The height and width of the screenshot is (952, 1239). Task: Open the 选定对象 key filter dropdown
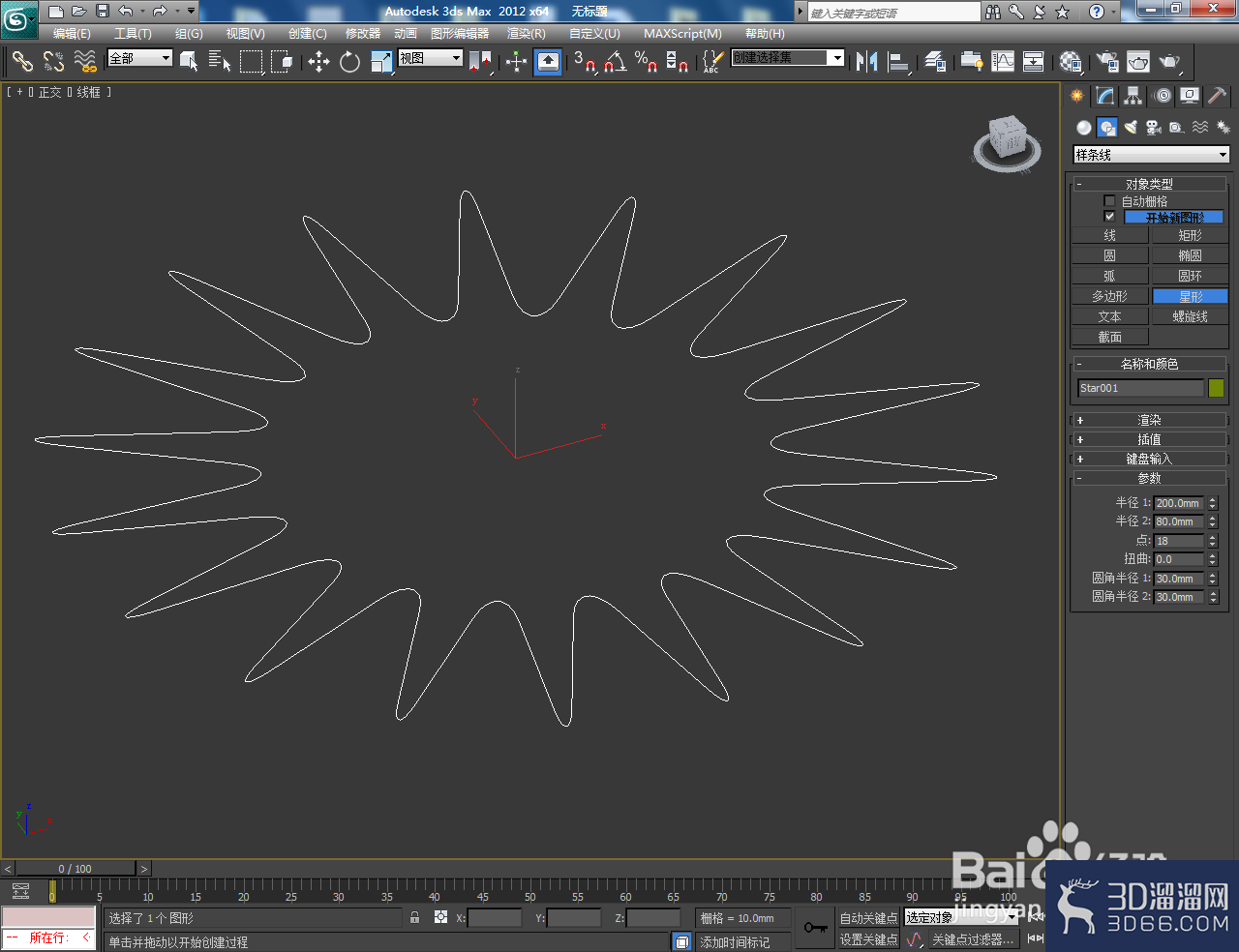(x=961, y=917)
